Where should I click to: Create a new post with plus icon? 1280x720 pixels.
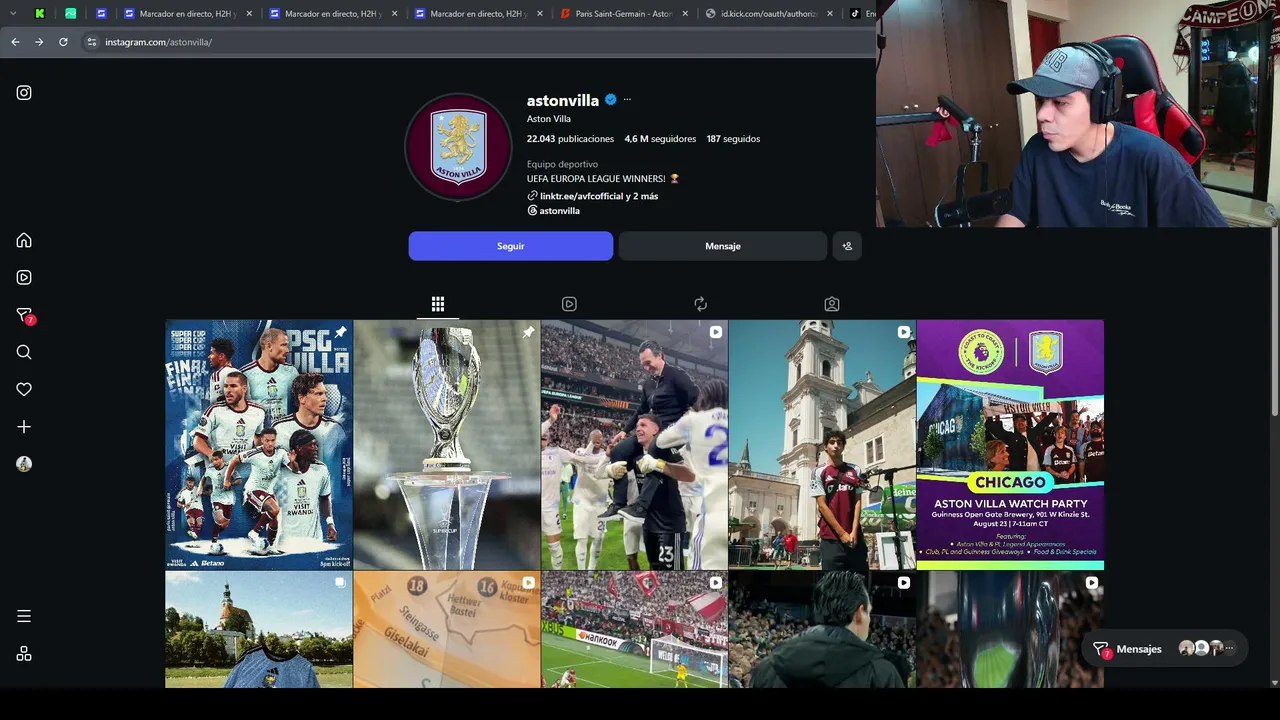(x=24, y=426)
